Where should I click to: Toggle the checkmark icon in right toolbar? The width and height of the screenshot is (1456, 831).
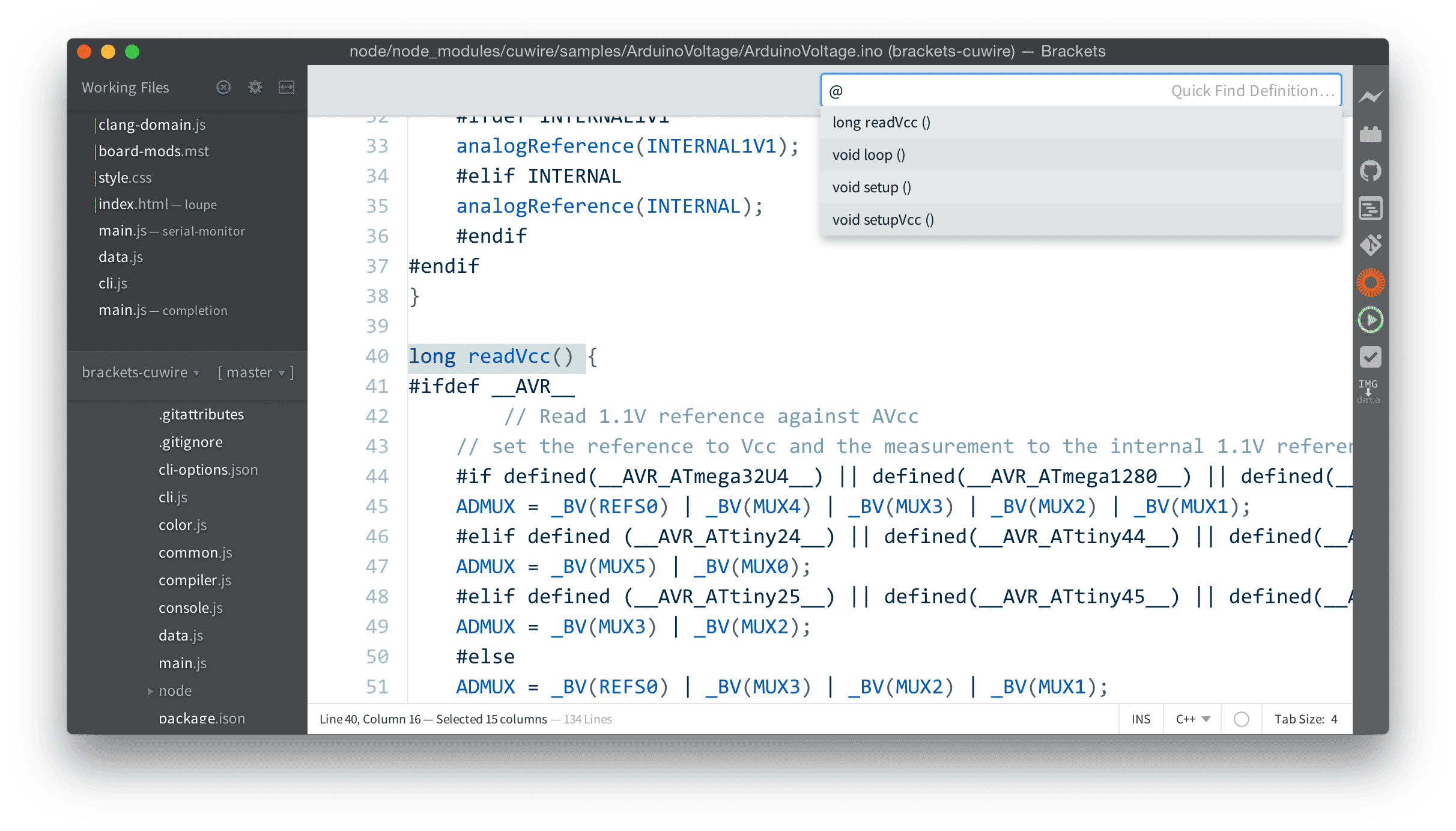point(1370,357)
